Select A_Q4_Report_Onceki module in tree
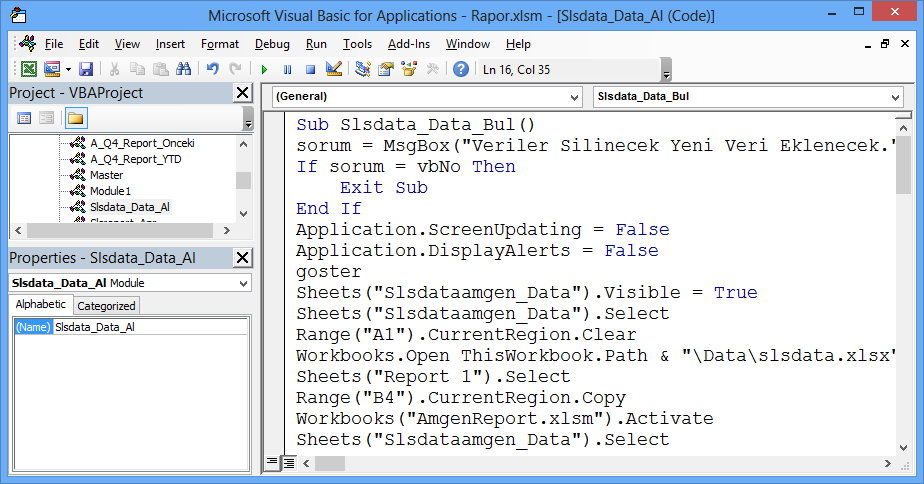The image size is (924, 484). pos(142,143)
